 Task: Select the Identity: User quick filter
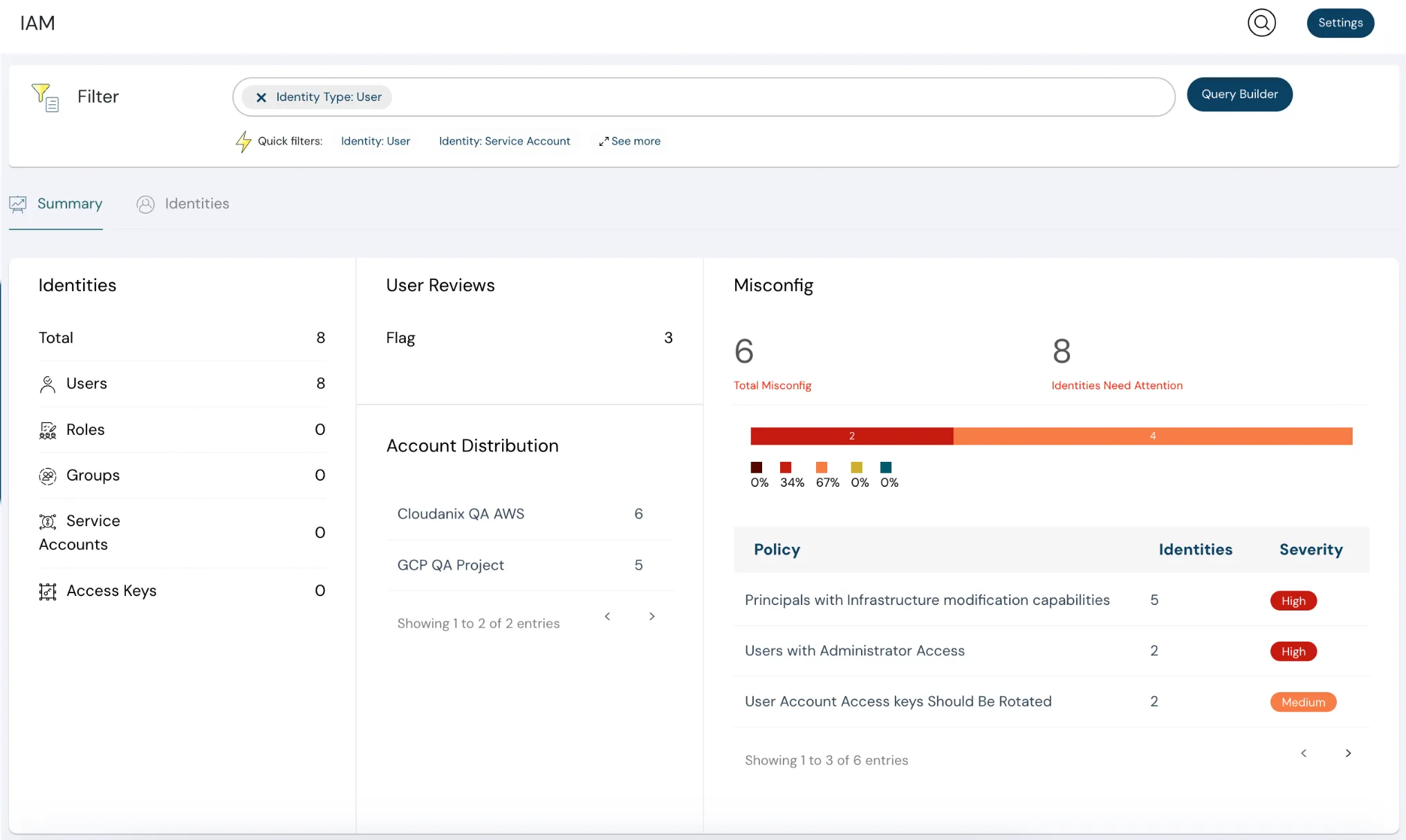point(376,141)
